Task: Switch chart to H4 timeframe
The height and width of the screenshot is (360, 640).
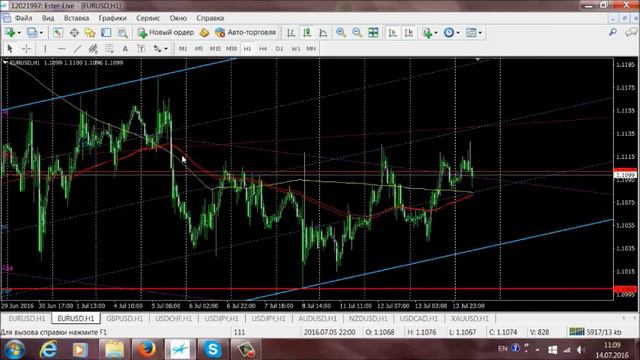Action: point(263,49)
